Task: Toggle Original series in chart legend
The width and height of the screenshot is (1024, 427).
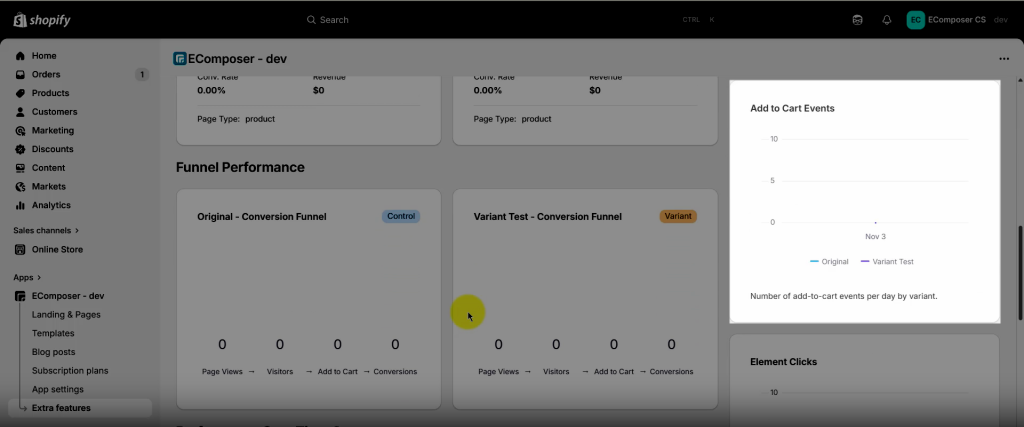Action: pyautogui.click(x=829, y=262)
